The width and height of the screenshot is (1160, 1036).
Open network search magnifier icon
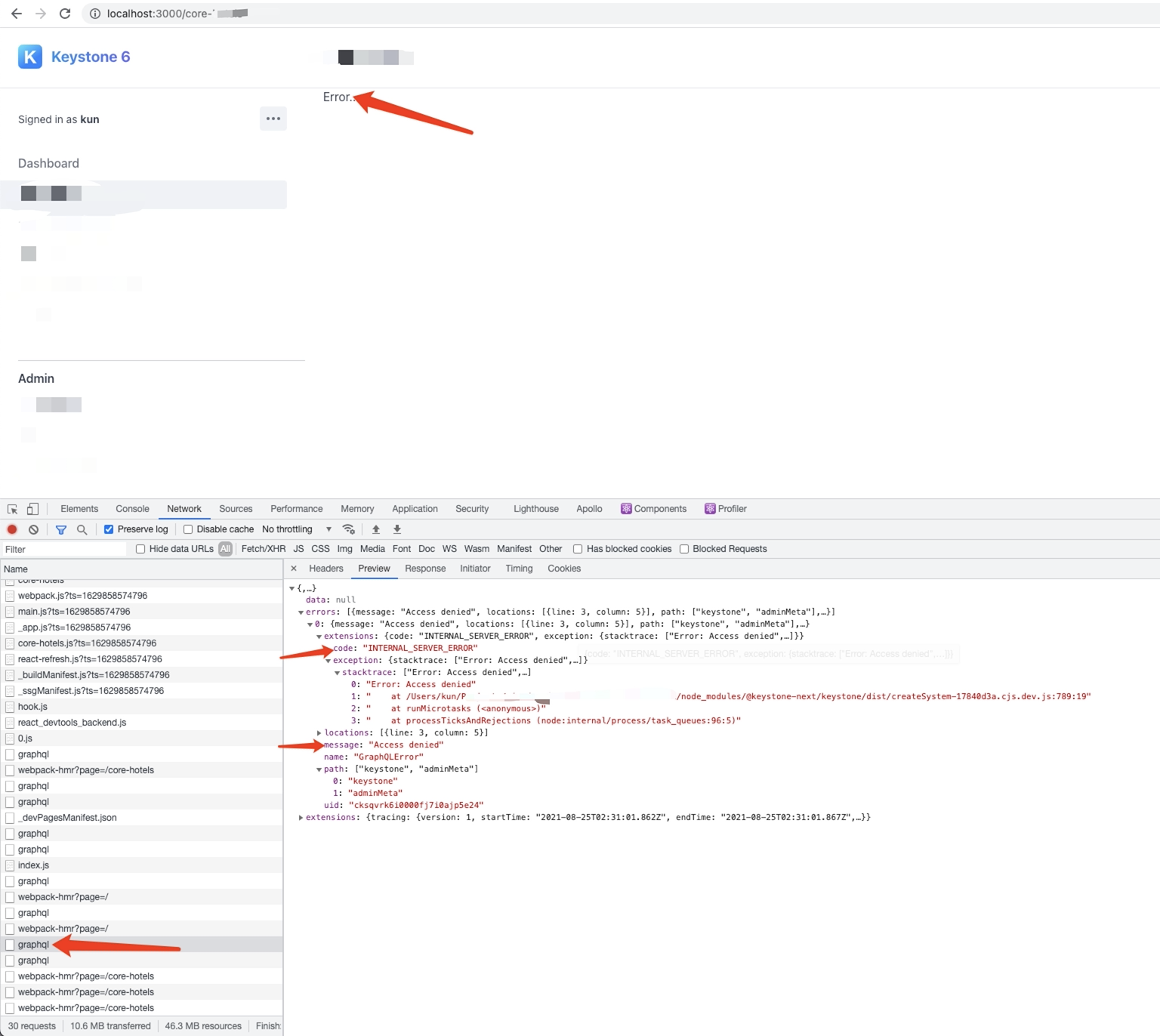click(x=82, y=529)
